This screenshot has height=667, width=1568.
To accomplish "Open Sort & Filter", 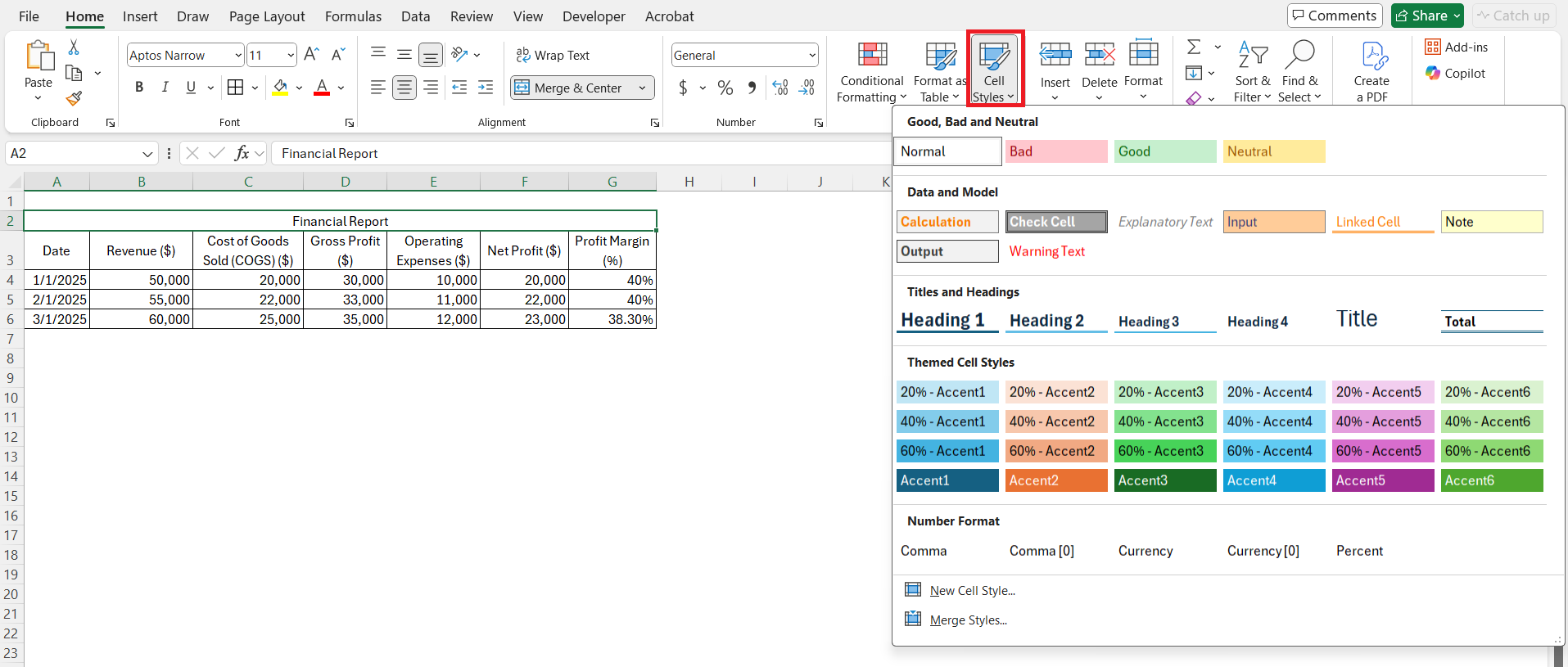I will click(1253, 72).
